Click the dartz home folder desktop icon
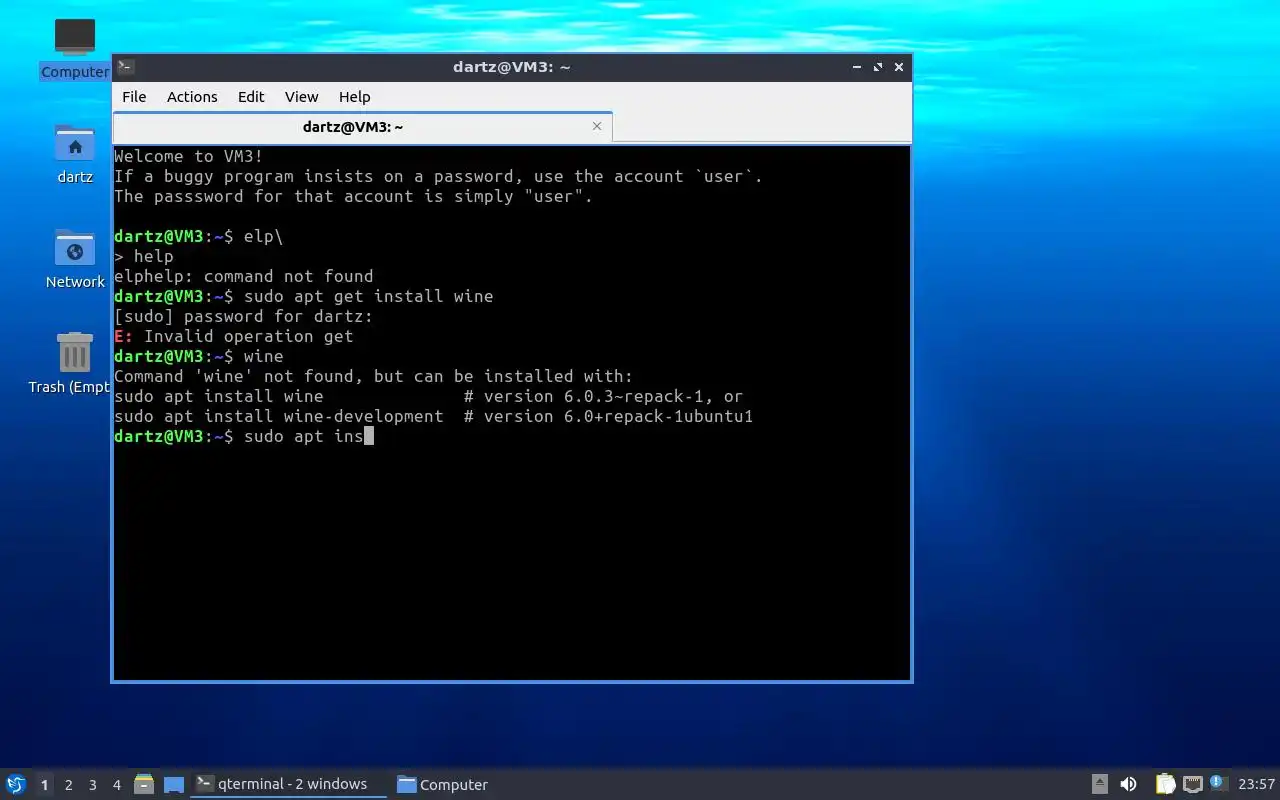1280x800 pixels. coord(75,154)
